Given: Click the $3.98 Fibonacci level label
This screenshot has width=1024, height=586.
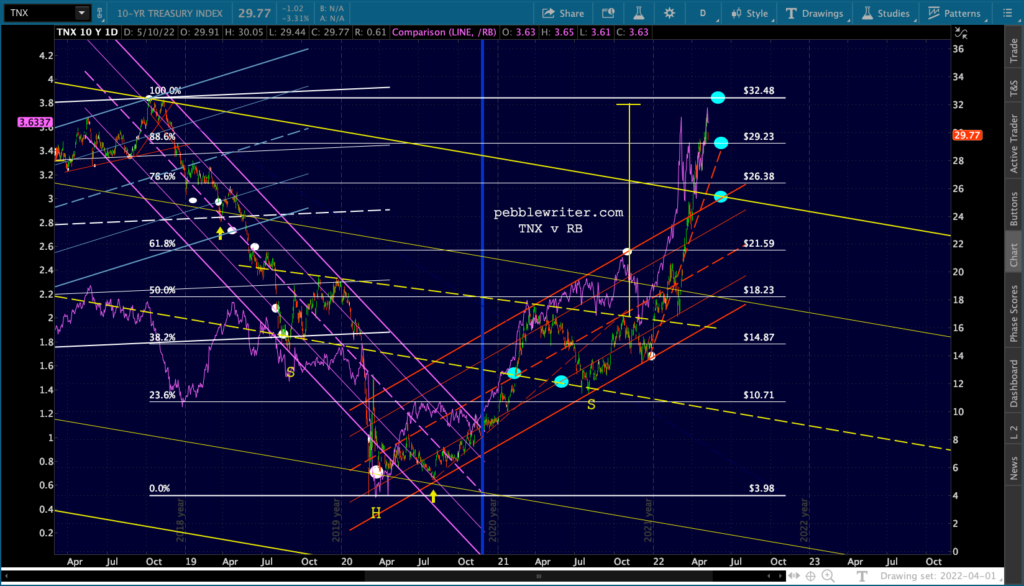Looking at the screenshot, I should click(761, 488).
